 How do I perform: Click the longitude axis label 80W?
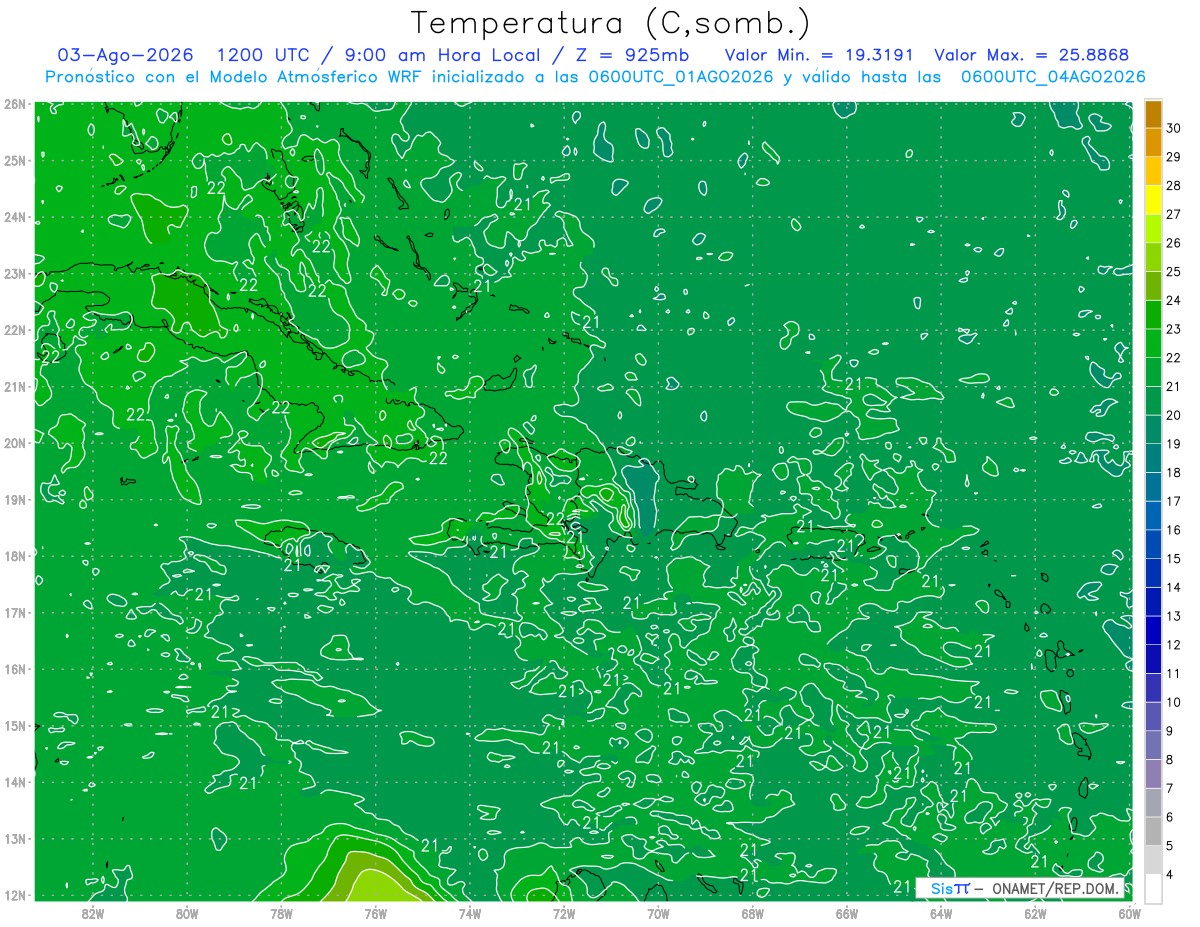[x=187, y=912]
